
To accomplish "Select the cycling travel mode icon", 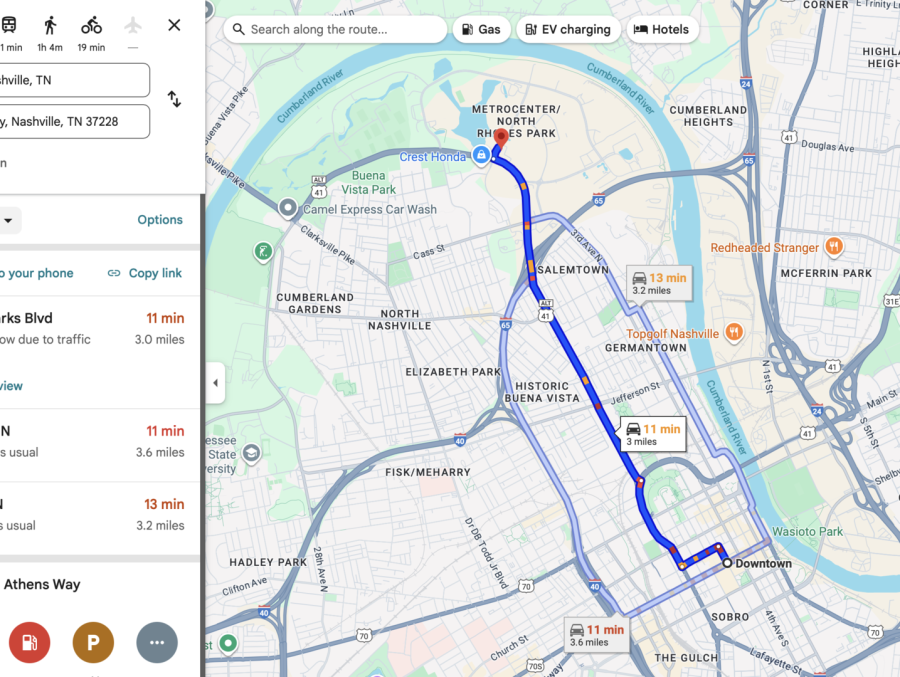I will pos(91,26).
